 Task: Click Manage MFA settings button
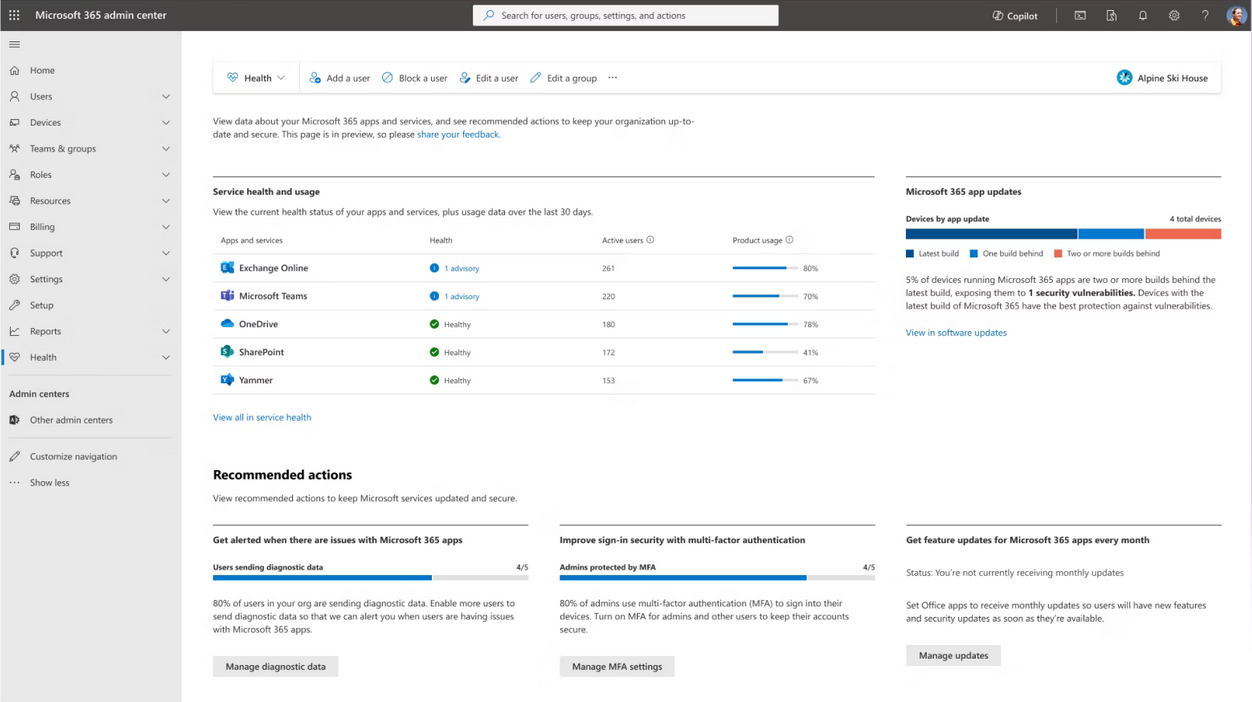tap(617, 666)
